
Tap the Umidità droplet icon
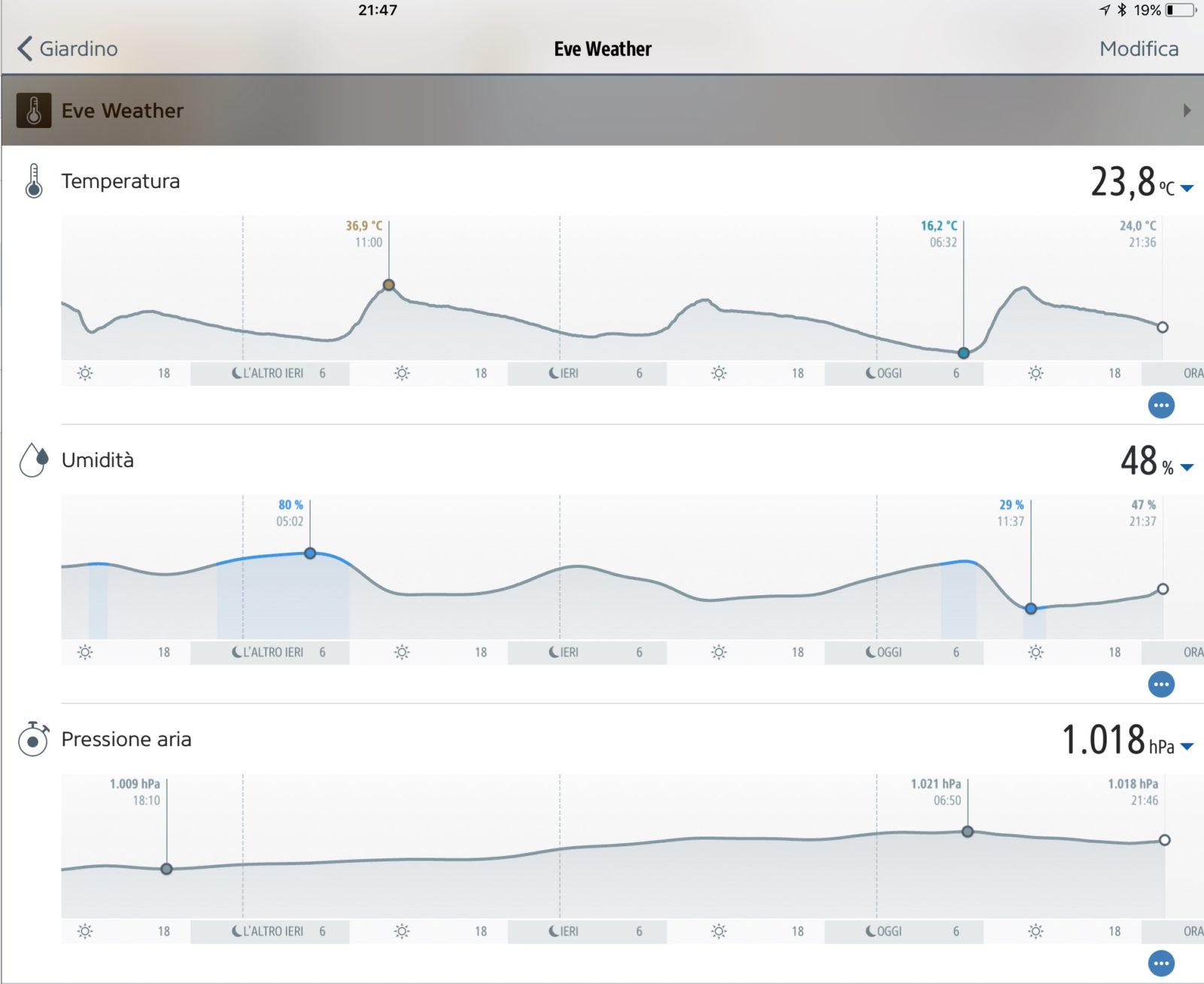[34, 460]
